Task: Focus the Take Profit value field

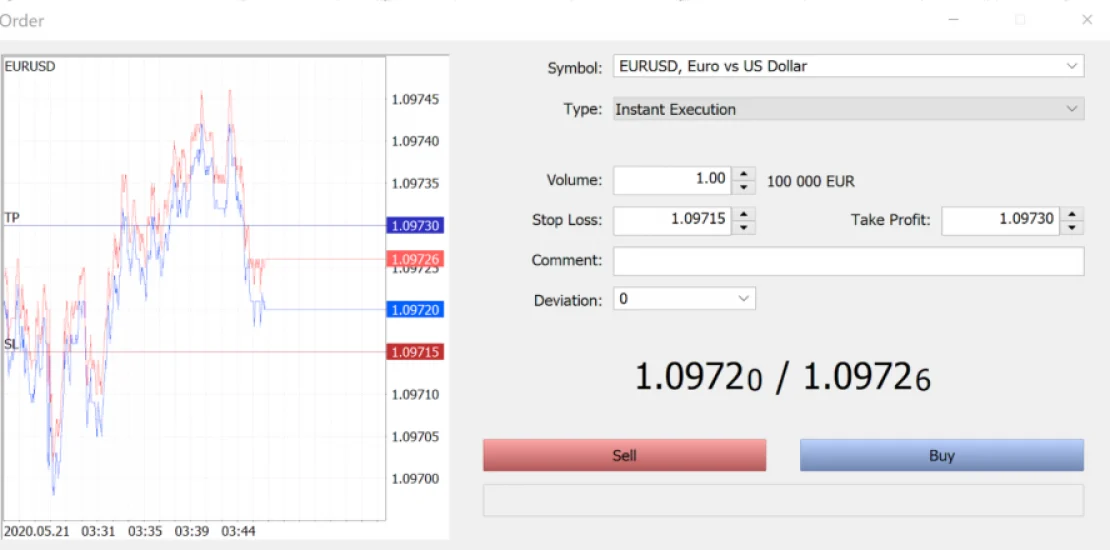Action: (x=1000, y=220)
